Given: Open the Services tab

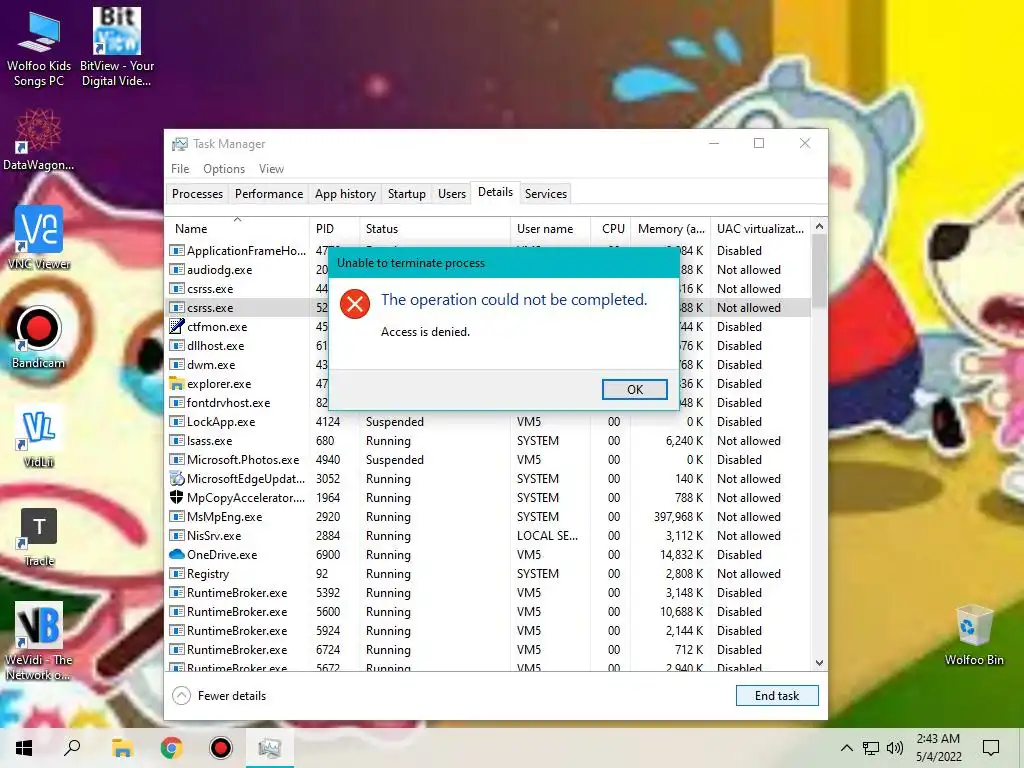Looking at the screenshot, I should click(x=546, y=194).
